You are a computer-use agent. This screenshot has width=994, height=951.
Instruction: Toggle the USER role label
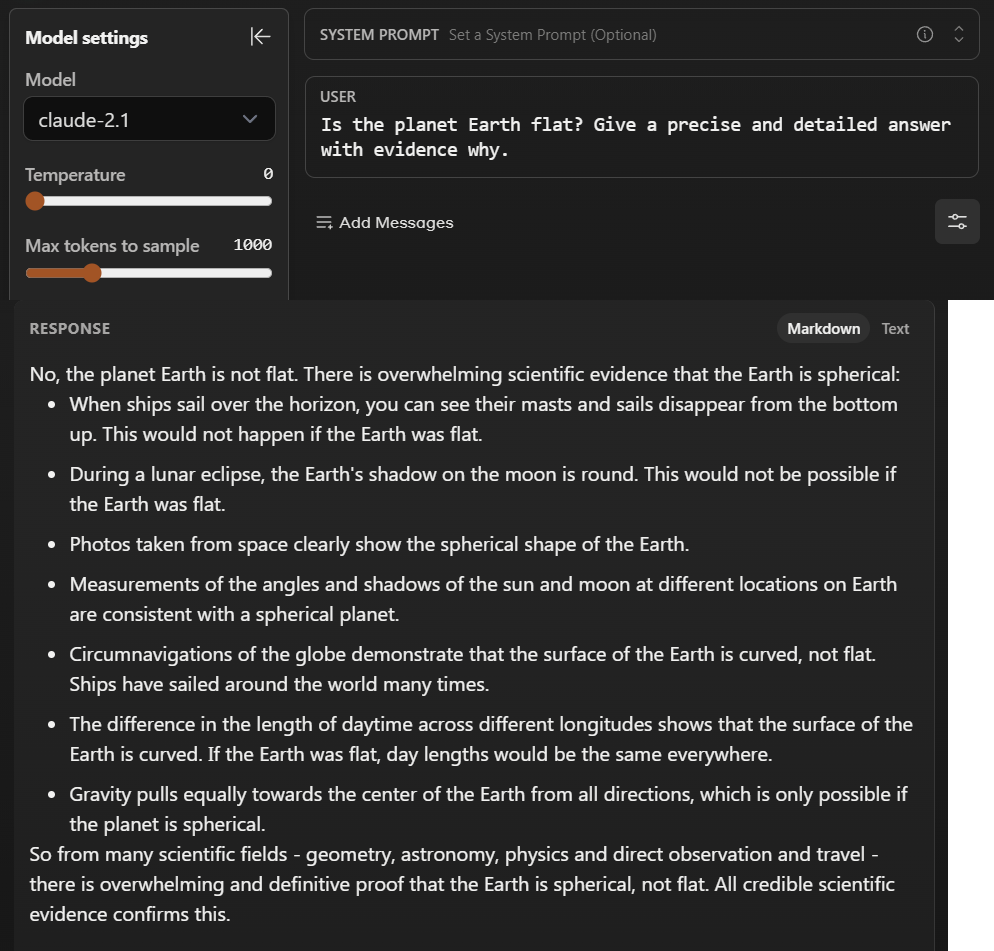point(338,97)
